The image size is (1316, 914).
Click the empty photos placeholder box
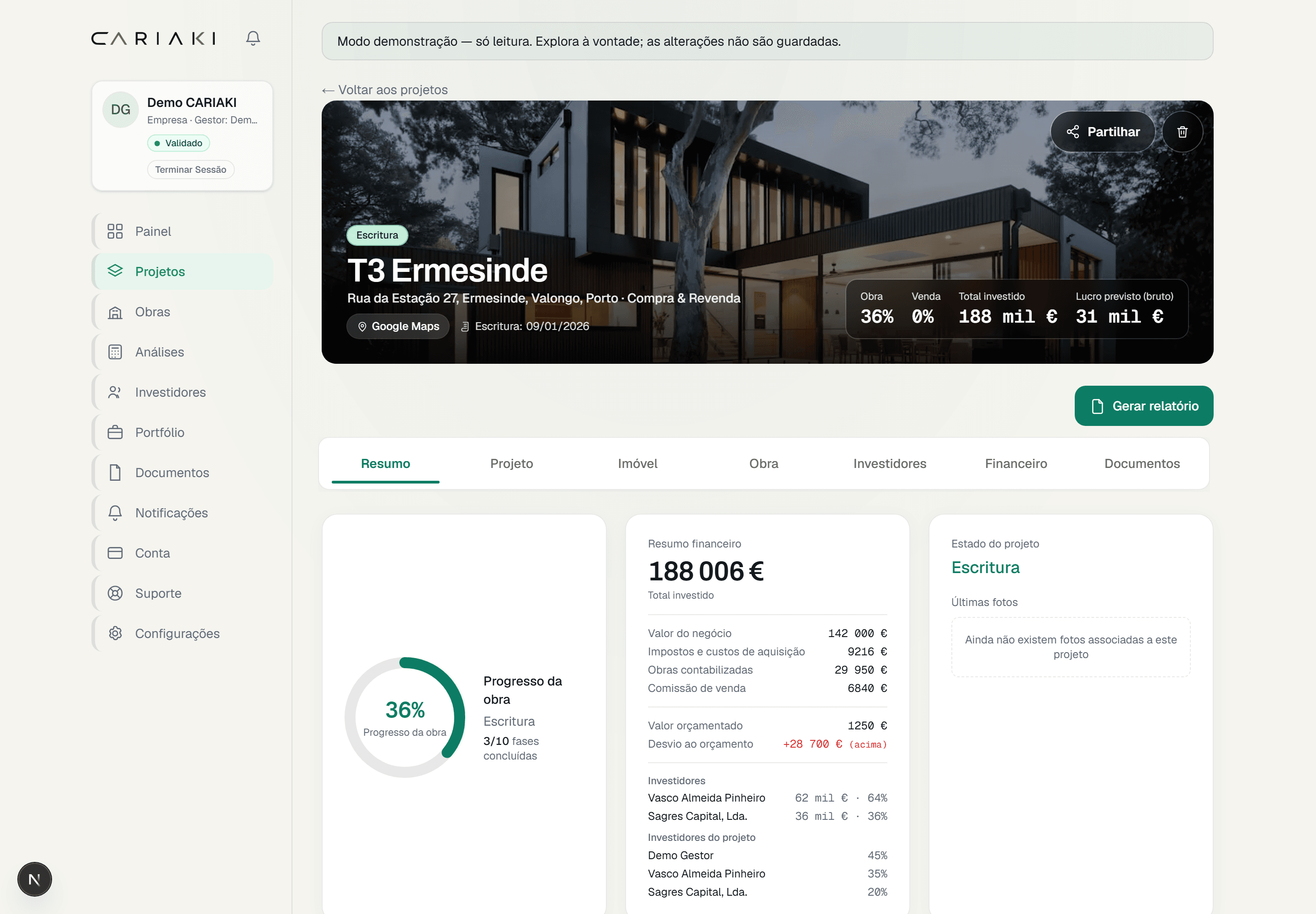(x=1070, y=647)
